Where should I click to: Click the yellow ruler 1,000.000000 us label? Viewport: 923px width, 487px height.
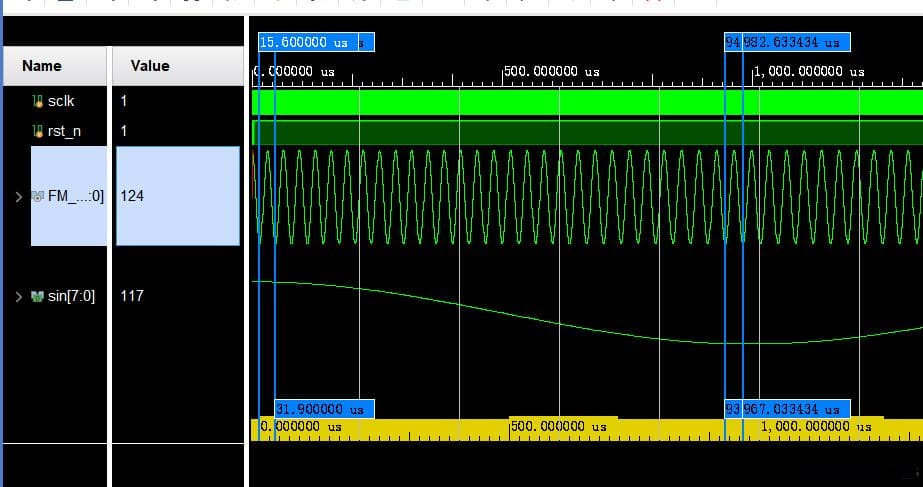(816, 426)
